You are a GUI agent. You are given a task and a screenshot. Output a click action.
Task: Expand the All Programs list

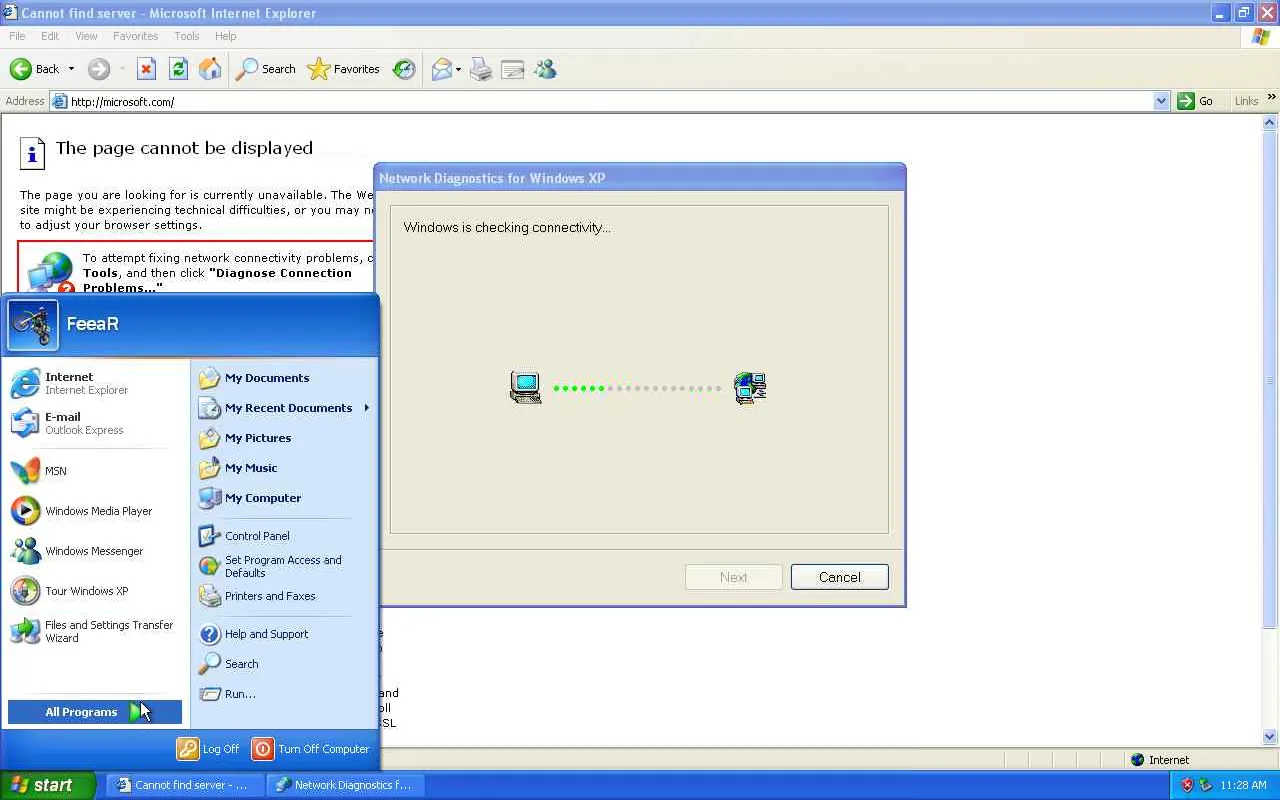point(95,712)
